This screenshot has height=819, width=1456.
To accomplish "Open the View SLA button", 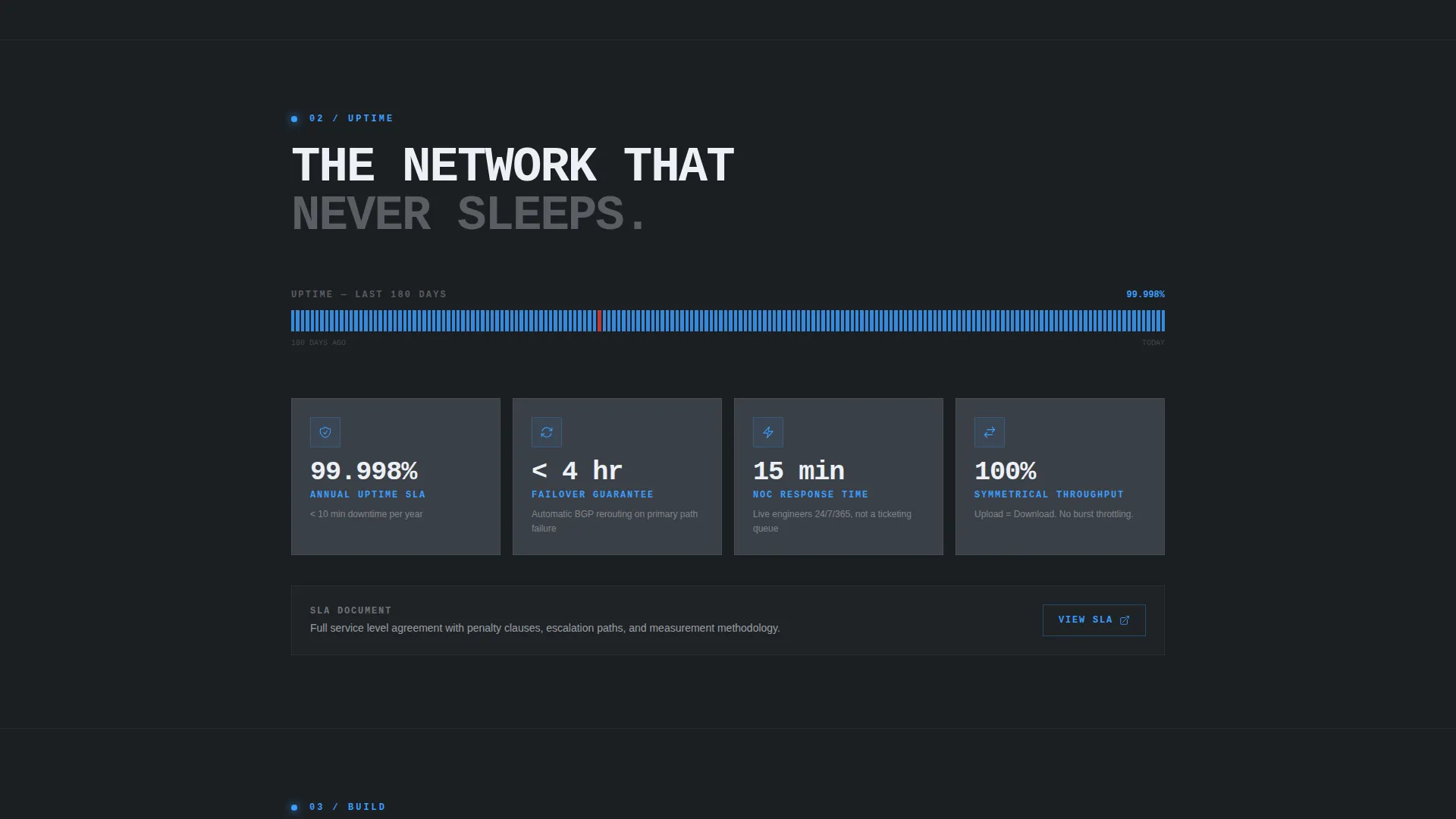I will [1094, 620].
